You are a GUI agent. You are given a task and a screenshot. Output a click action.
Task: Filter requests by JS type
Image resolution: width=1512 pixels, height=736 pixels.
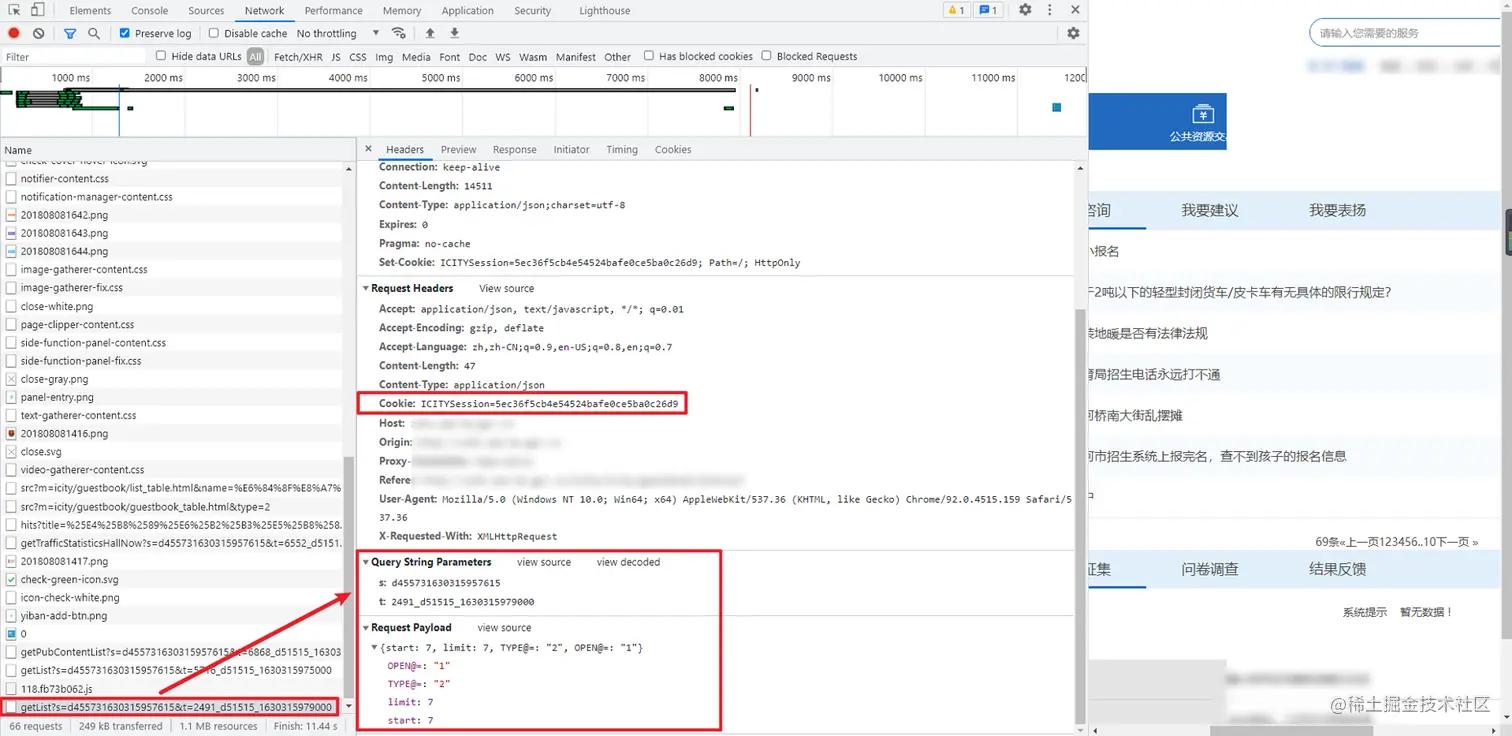tap(336, 57)
